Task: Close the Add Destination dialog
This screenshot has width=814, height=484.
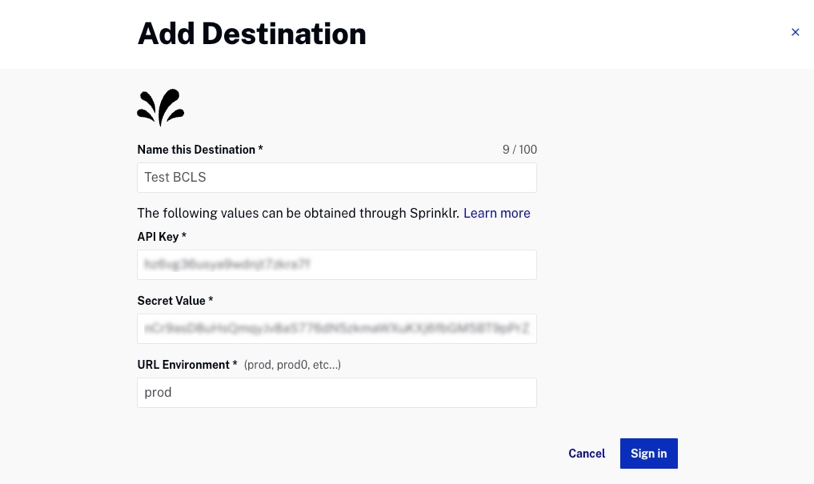Action: coord(795,32)
